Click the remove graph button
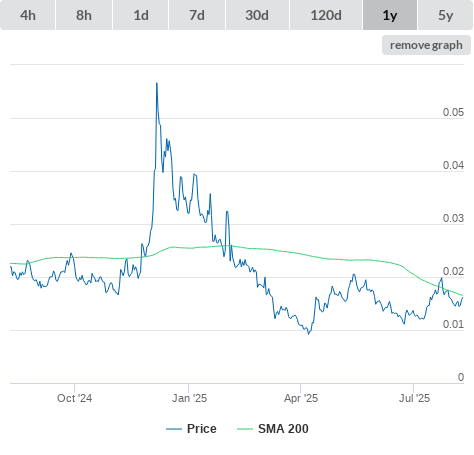 (426, 45)
